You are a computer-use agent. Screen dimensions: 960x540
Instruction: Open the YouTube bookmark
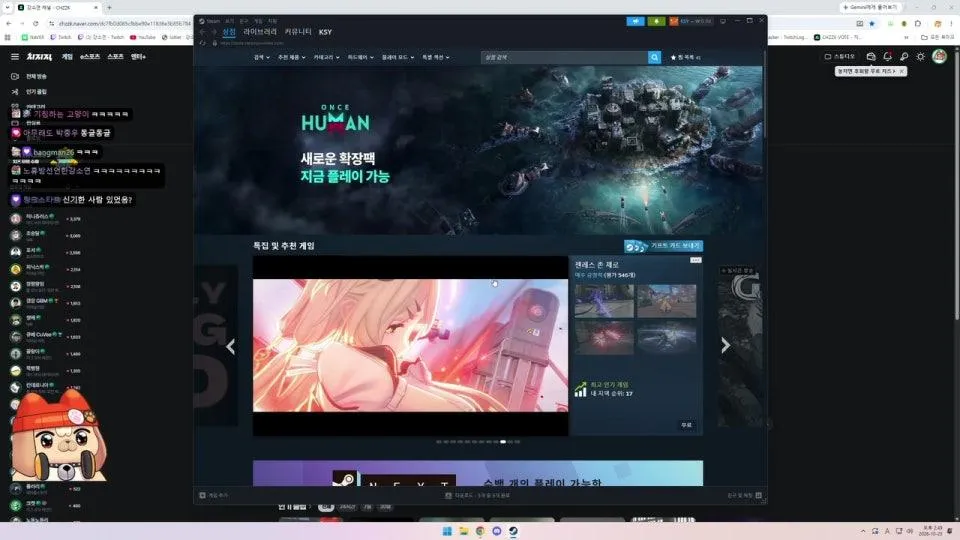point(143,37)
